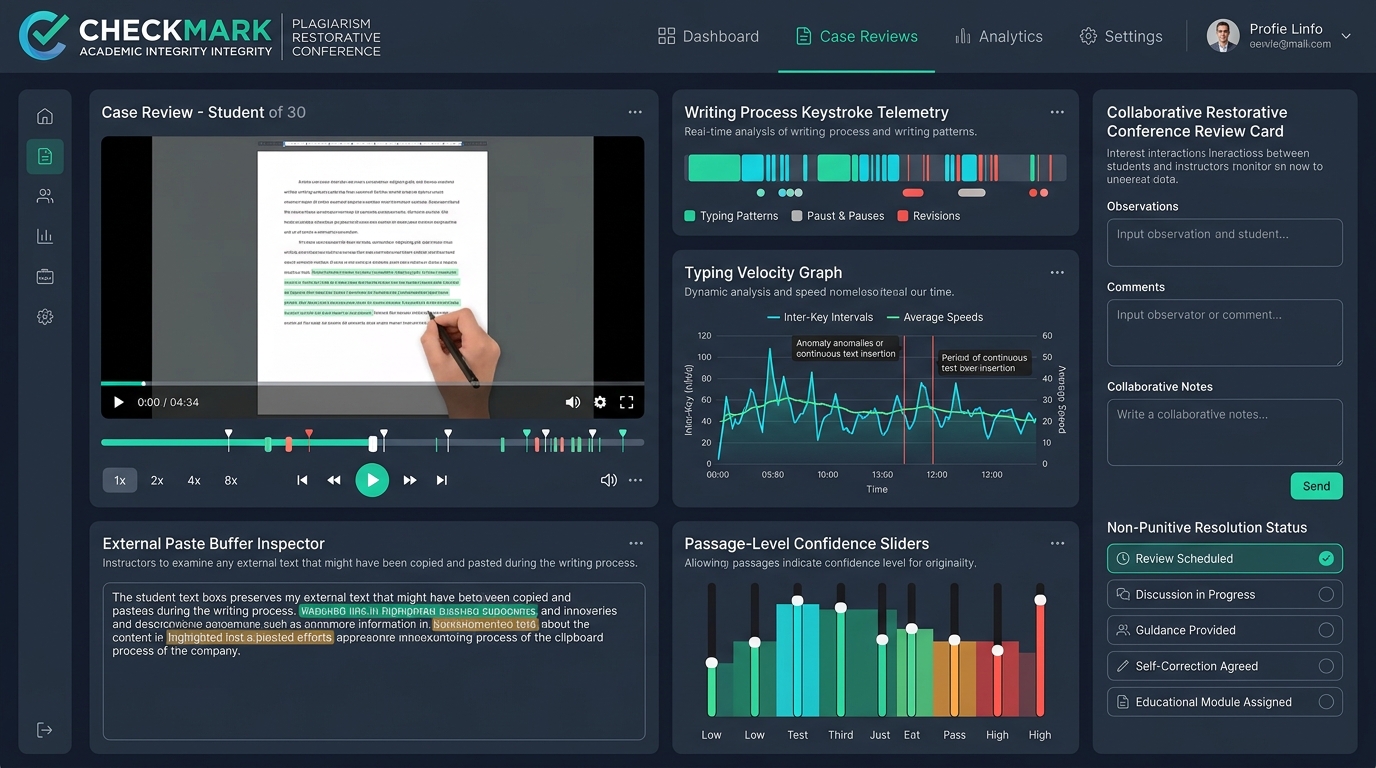Select Guidance Provided status
1376x768 pixels.
click(1224, 630)
